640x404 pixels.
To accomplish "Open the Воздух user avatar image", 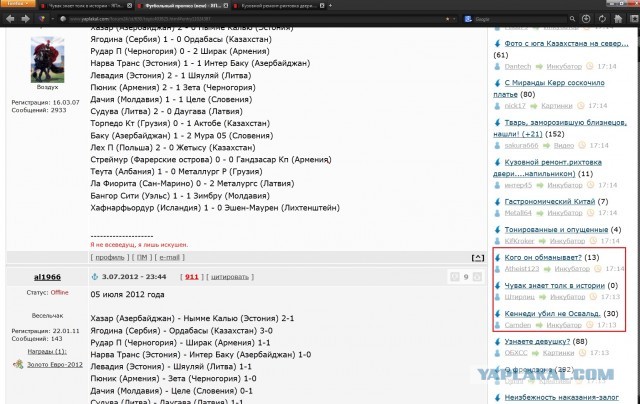I will 47,60.
